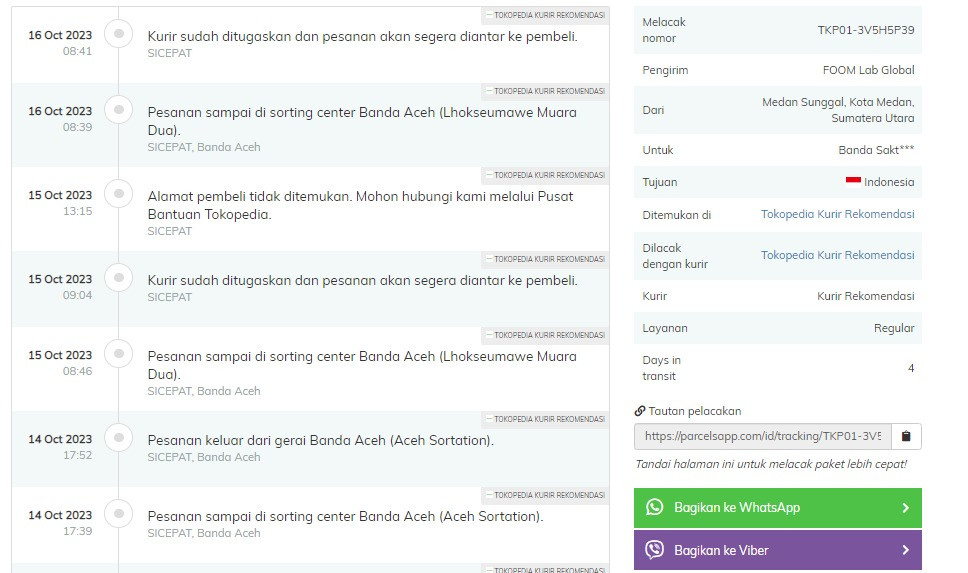The image size is (968, 573).
Task: Click the chevron arrow on Viber share button
Action: pos(906,550)
